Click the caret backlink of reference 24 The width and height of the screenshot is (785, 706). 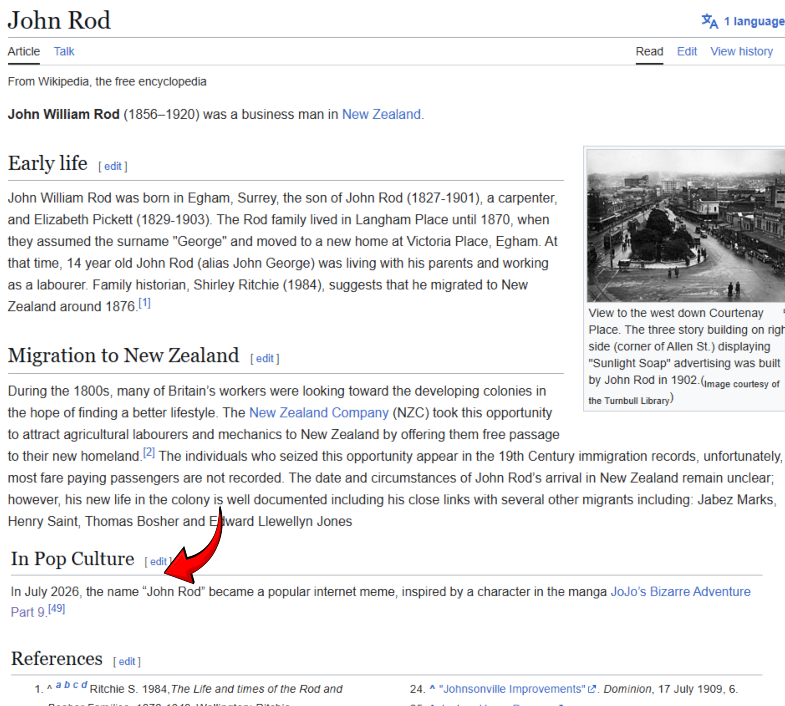point(432,689)
